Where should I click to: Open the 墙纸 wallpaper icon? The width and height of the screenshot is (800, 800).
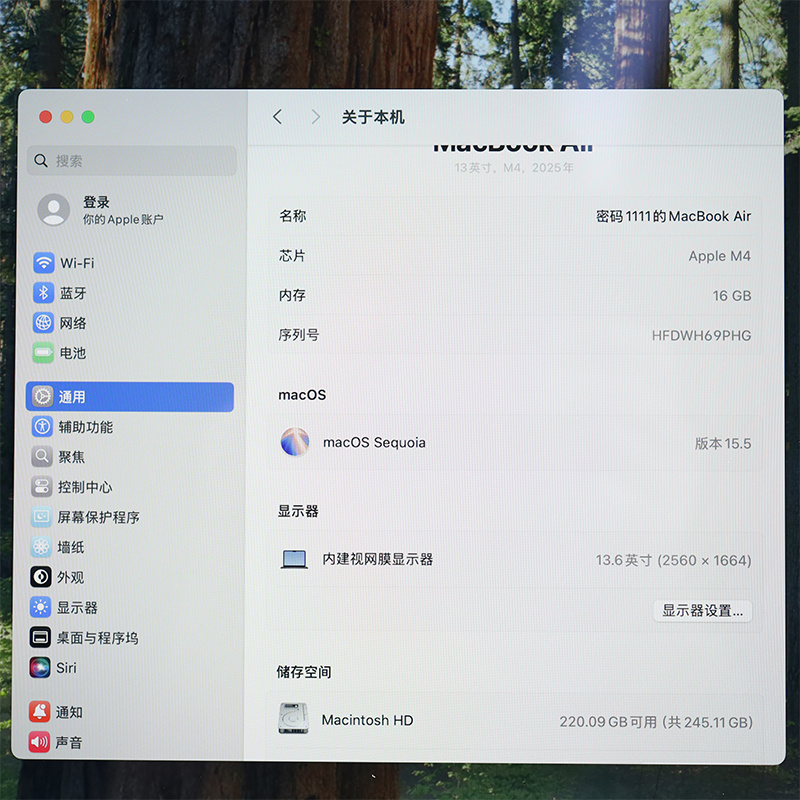[41, 547]
